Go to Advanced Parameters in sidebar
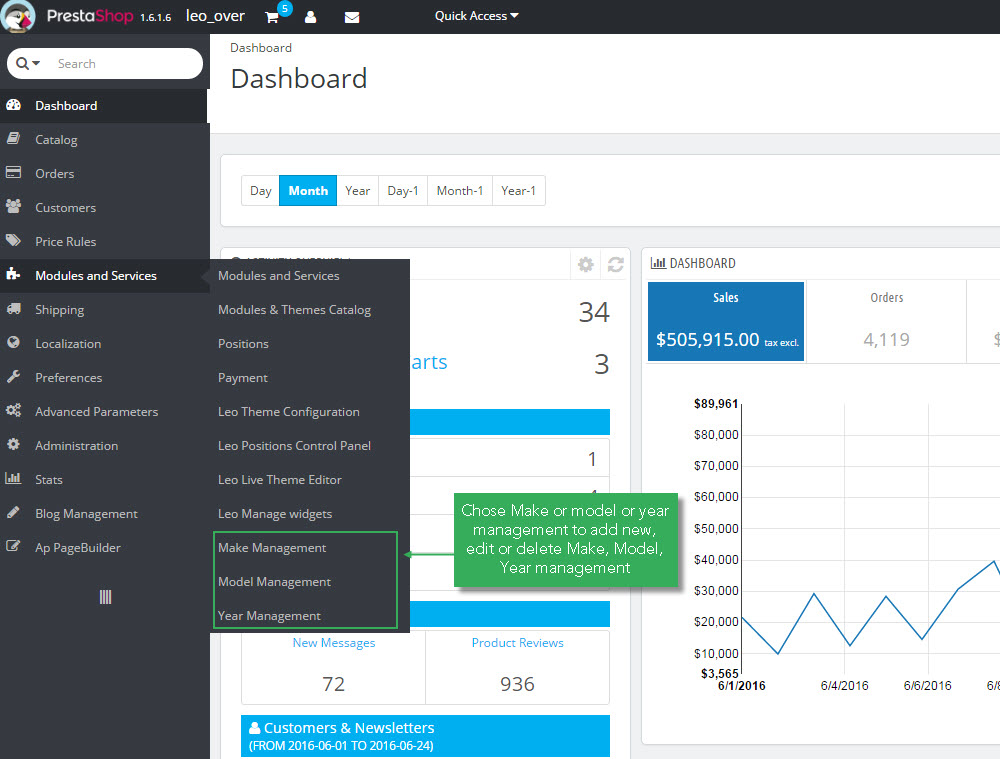Image resolution: width=1000 pixels, height=759 pixels. pos(96,411)
